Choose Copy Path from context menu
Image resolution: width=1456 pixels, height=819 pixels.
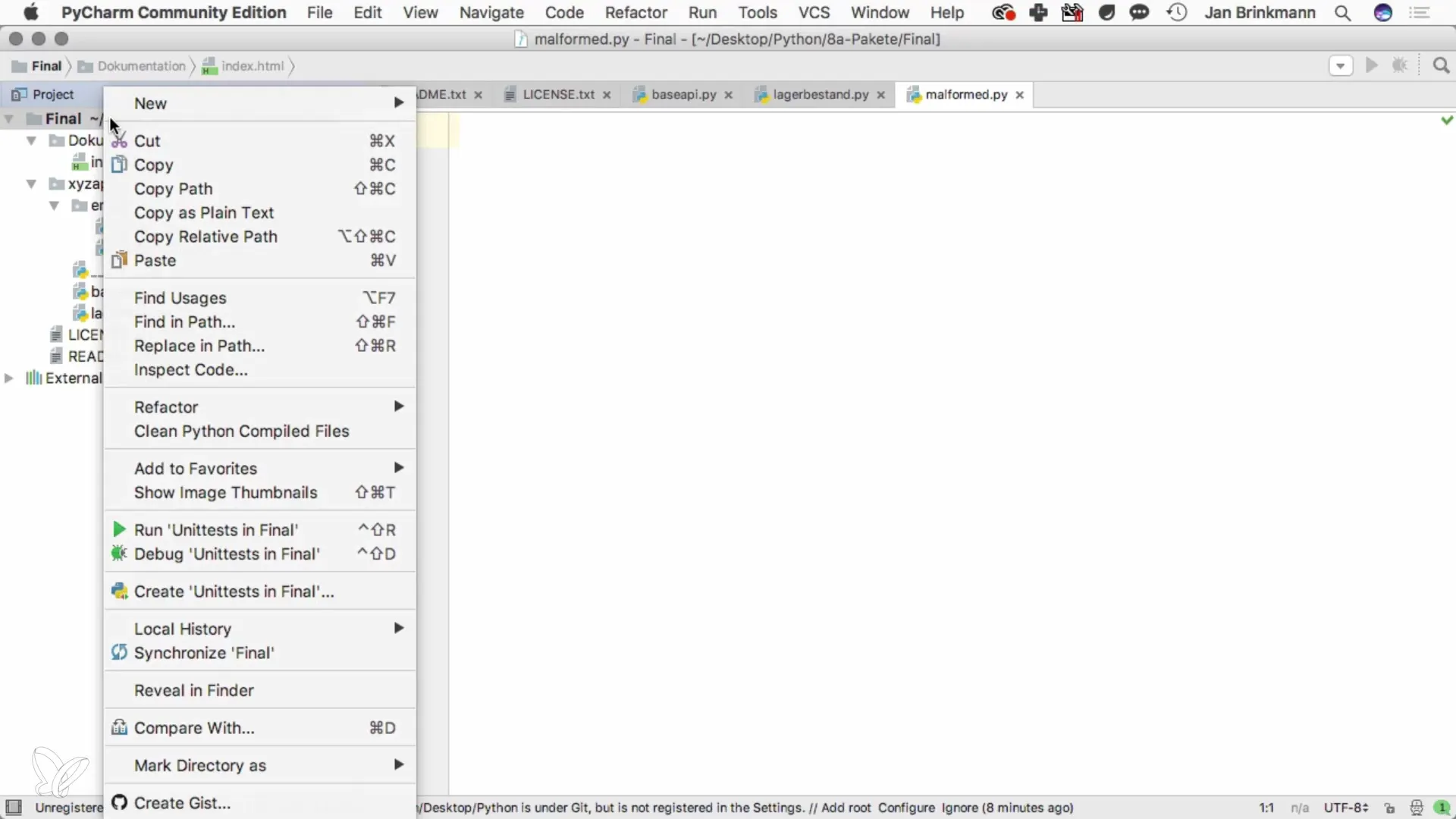(260, 188)
